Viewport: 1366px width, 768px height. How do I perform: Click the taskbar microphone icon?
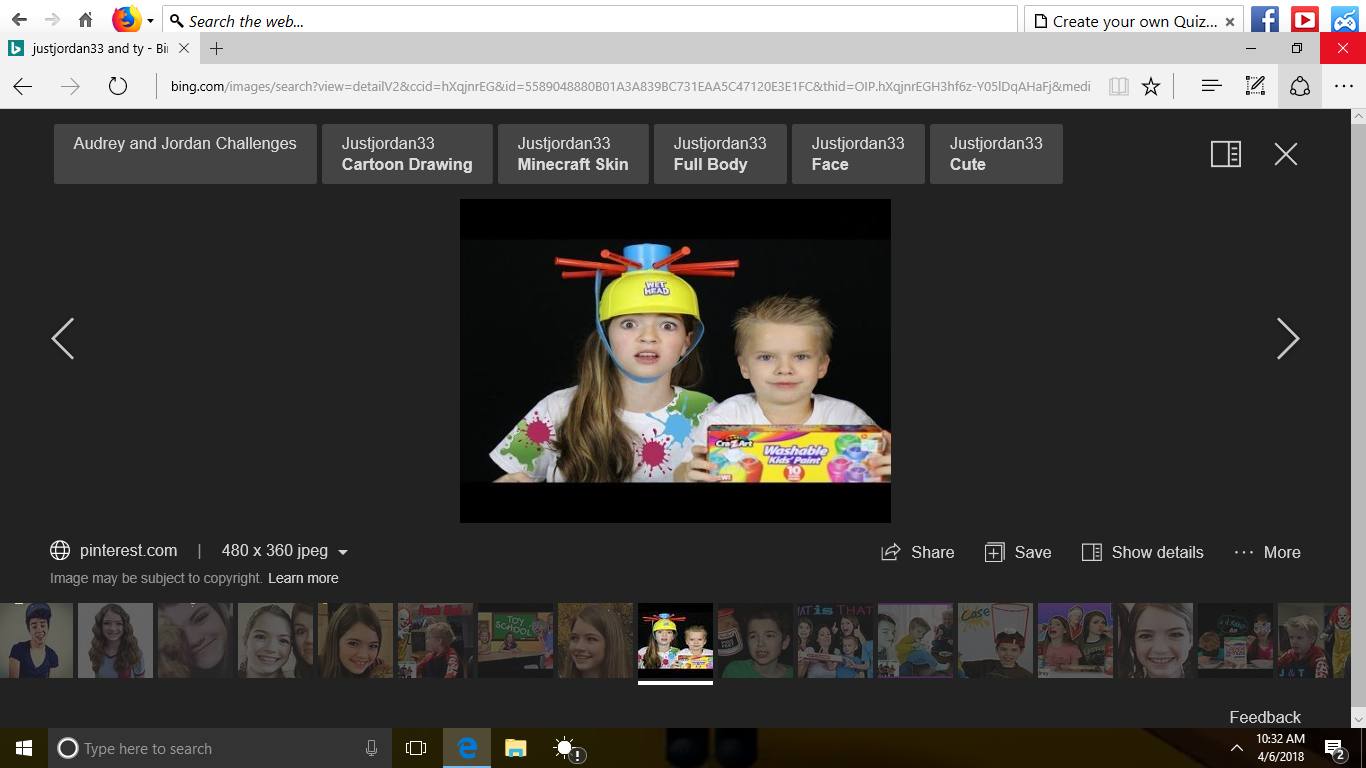[x=372, y=748]
